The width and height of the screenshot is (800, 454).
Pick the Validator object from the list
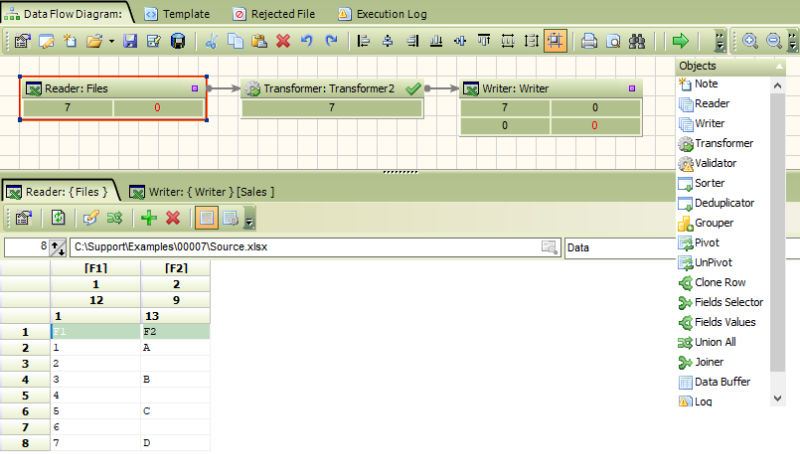coord(708,163)
